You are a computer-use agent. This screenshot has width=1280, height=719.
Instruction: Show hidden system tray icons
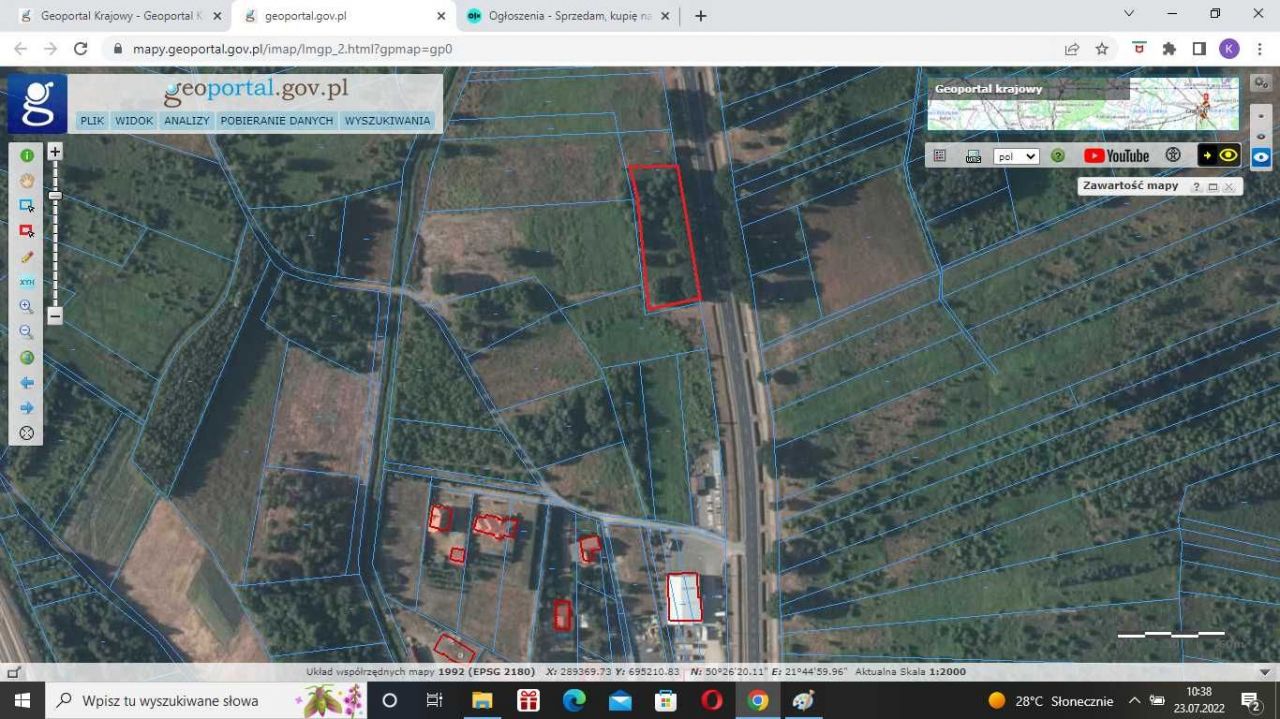pyautogui.click(x=1134, y=700)
